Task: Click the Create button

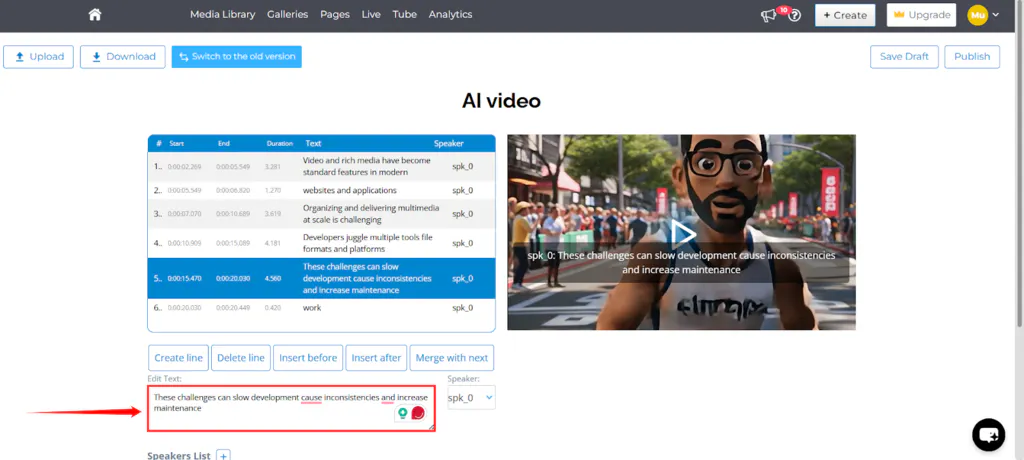Action: pos(845,15)
